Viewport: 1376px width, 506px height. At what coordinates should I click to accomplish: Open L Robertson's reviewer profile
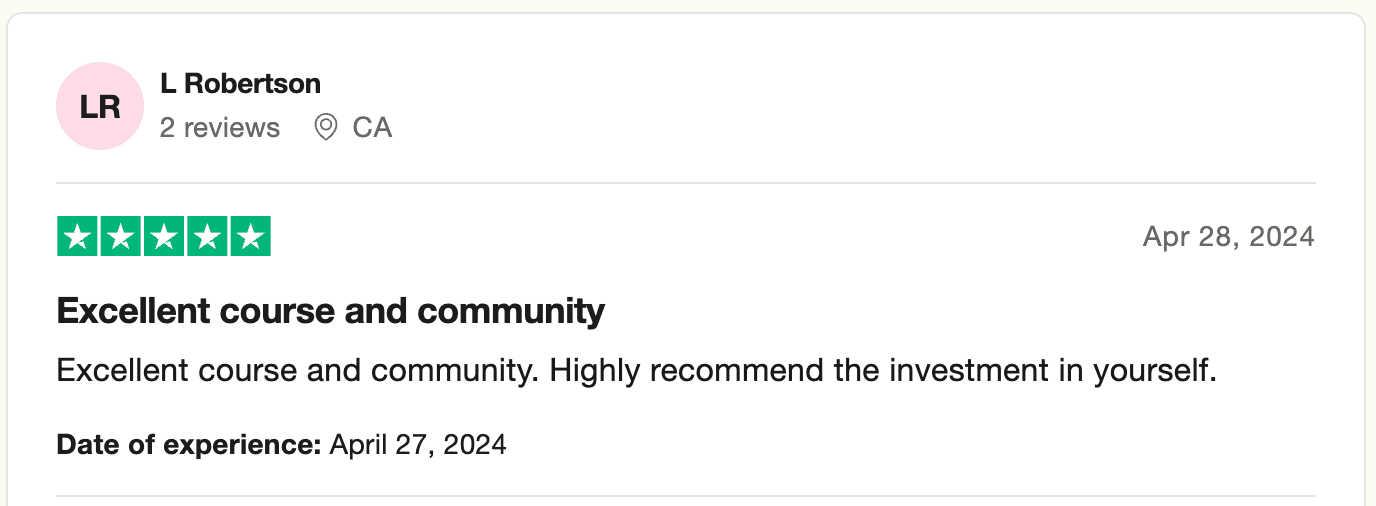pos(240,83)
